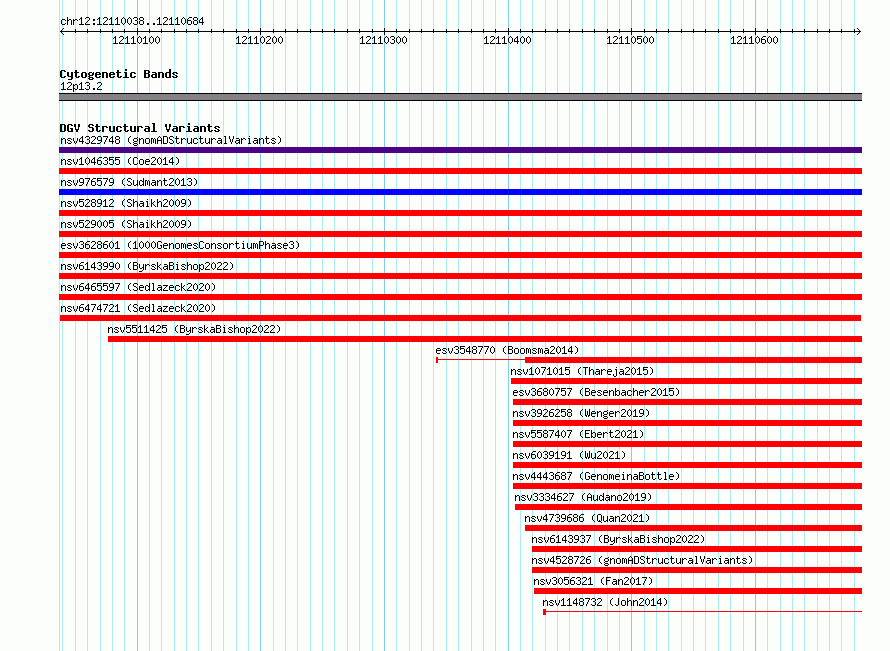Click the red bar under nsv5511425
The height and width of the screenshot is (651, 890).
pos(485,339)
